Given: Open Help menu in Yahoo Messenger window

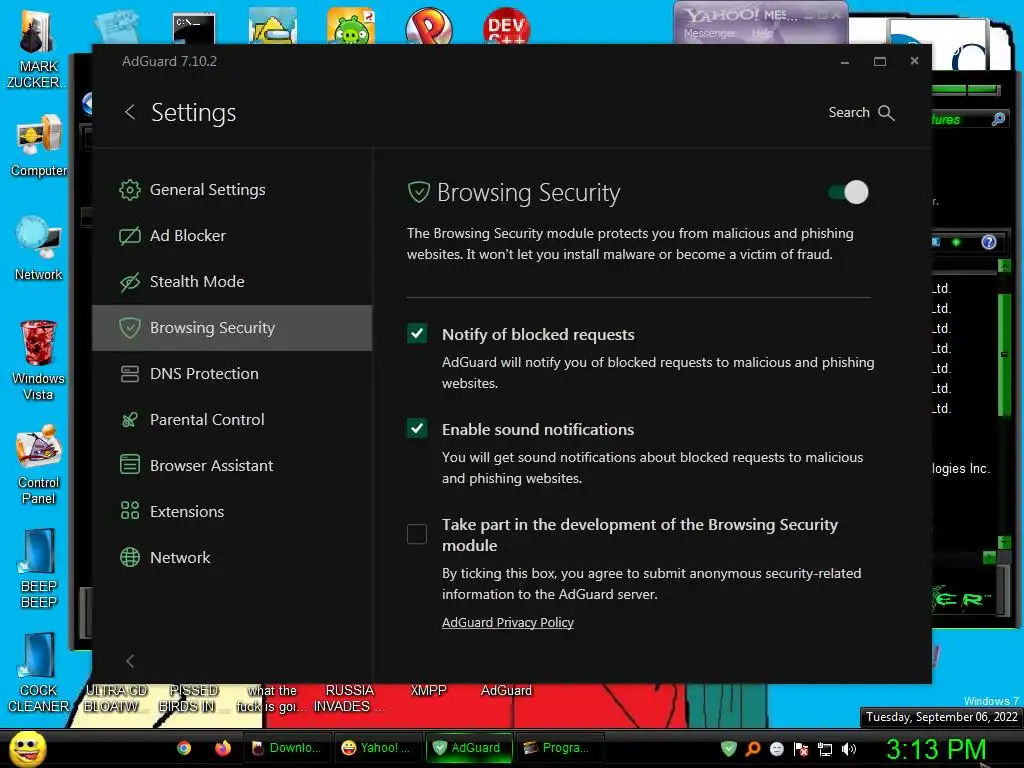Looking at the screenshot, I should coord(762,33).
